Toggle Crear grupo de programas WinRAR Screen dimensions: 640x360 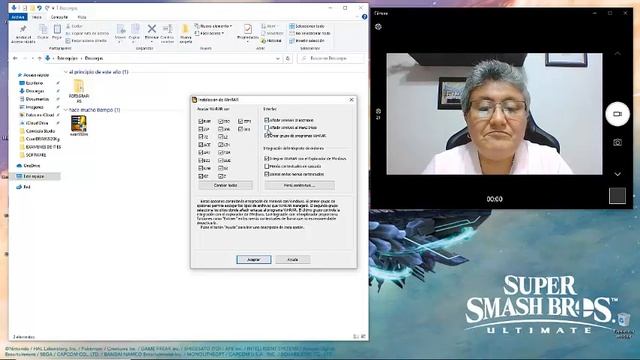(267, 135)
